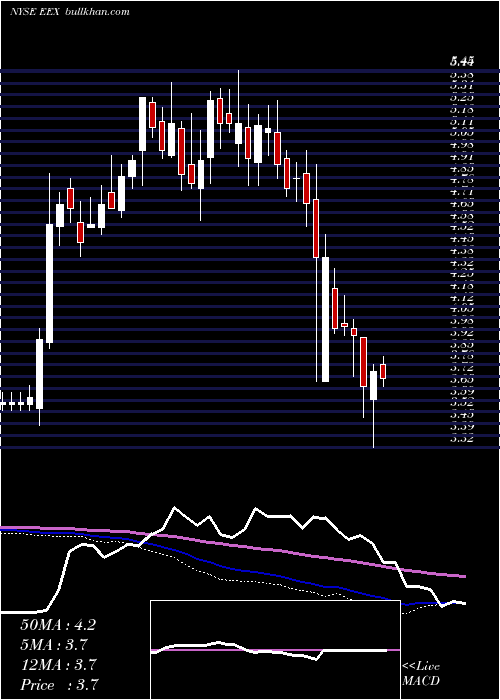Screen dimensions: 500x700
Task: Click the 4.71 price axis label
Action: coord(462,192)
